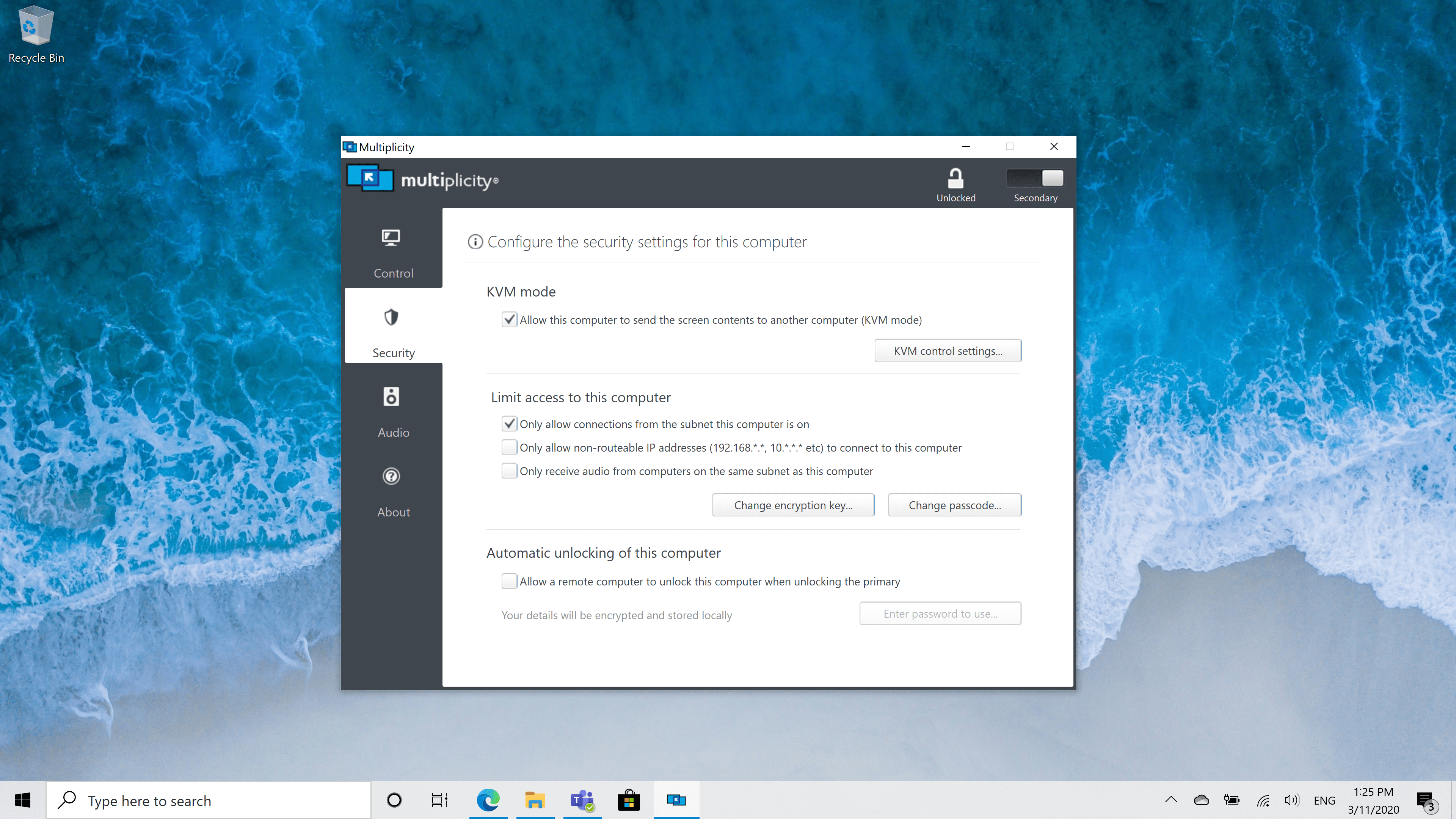This screenshot has width=1456, height=819.
Task: Click the Unlocked padlock icon
Action: pyautogui.click(x=955, y=179)
